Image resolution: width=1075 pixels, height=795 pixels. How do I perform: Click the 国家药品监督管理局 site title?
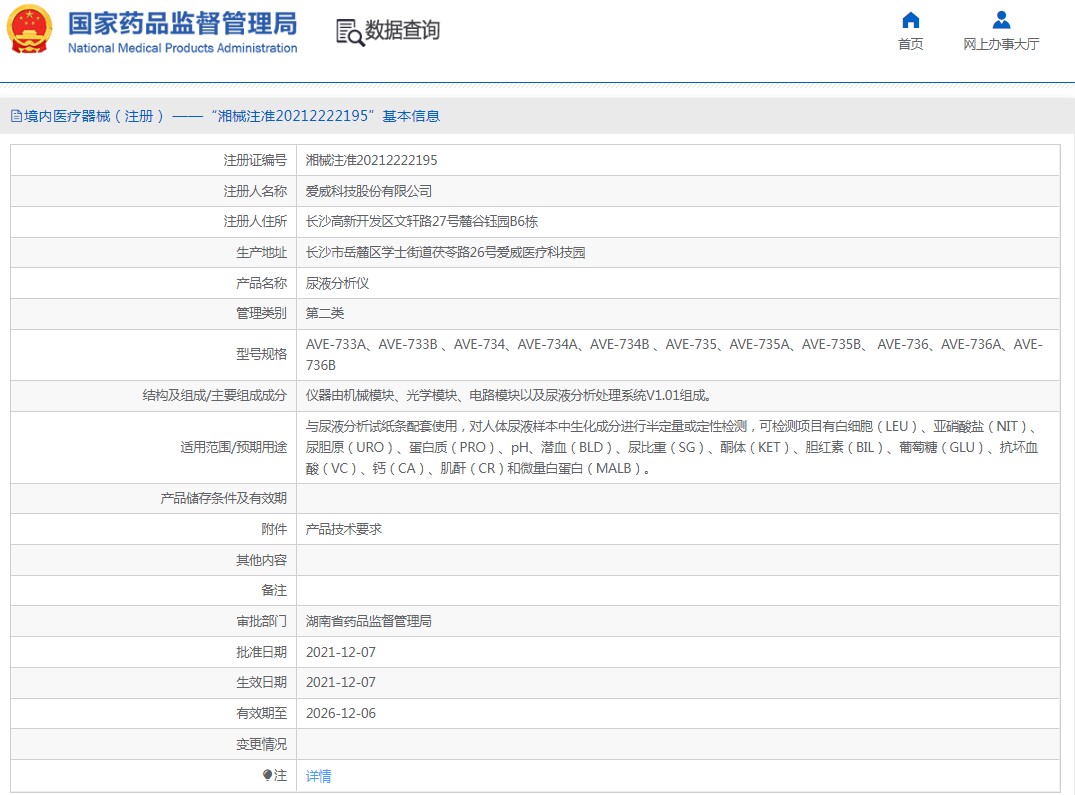coord(182,22)
